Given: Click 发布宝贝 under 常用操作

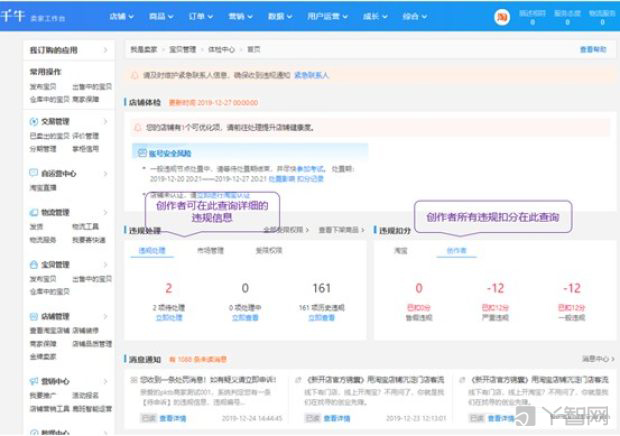Looking at the screenshot, I should pyautogui.click(x=43, y=87).
